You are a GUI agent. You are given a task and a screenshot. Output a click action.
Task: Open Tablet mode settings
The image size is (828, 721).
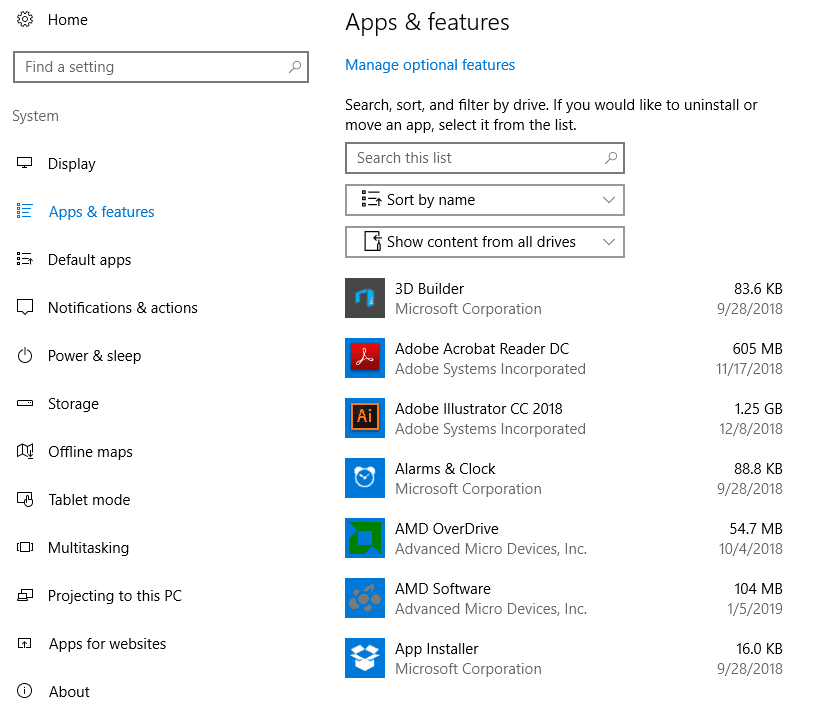[89, 500]
